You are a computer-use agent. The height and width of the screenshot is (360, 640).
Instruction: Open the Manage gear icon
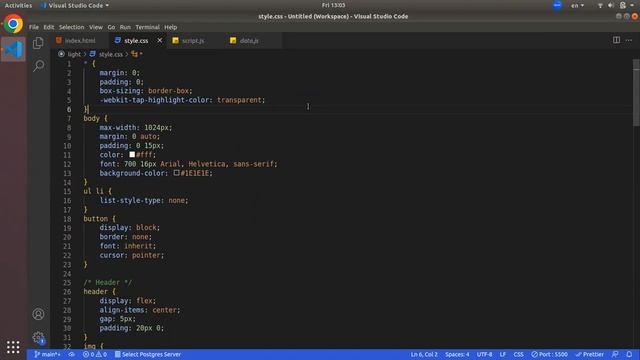38,337
